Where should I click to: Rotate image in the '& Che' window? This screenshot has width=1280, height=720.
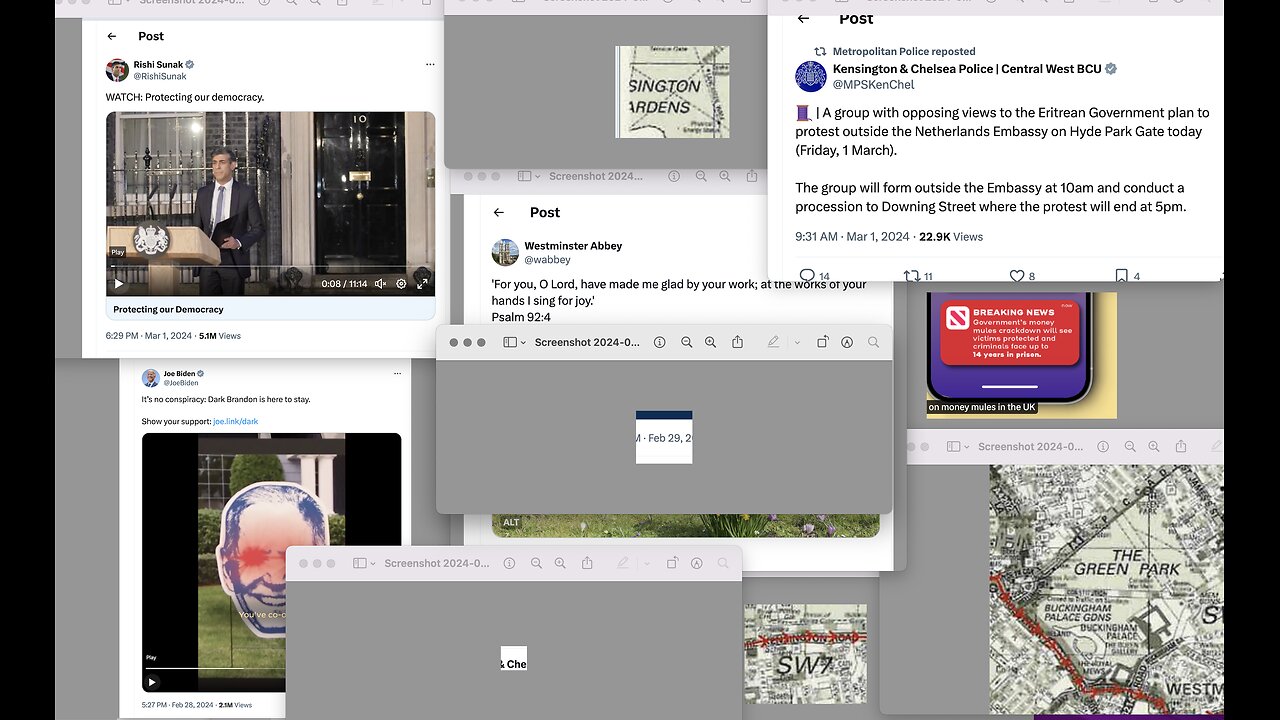[x=672, y=564]
